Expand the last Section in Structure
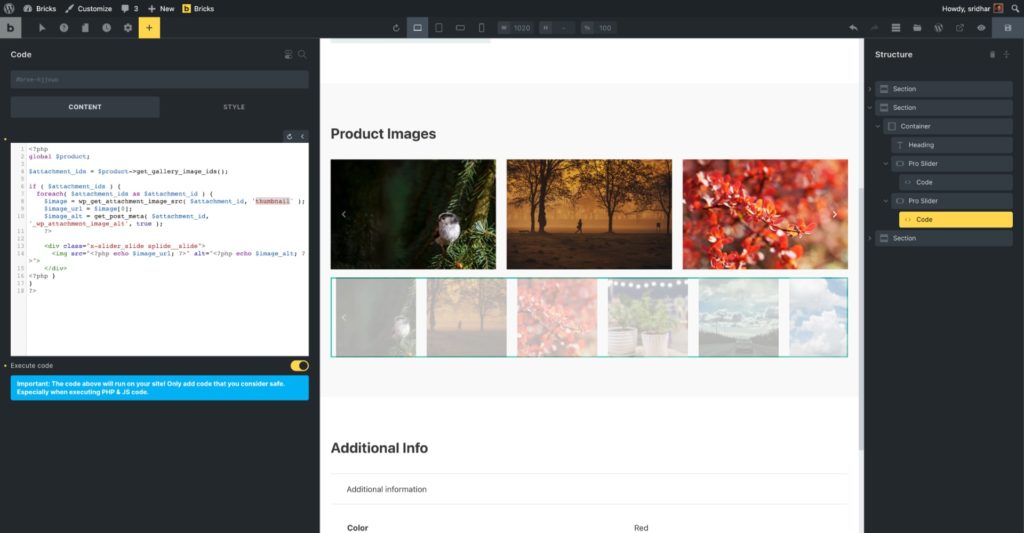This screenshot has height=533, width=1024. pyautogui.click(x=870, y=238)
